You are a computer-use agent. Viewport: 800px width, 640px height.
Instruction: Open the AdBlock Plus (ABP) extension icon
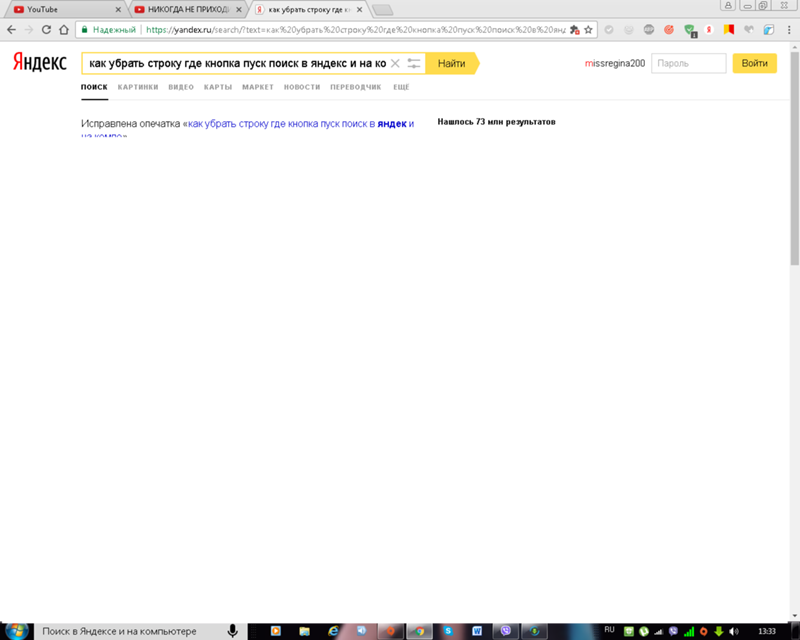[x=648, y=30]
